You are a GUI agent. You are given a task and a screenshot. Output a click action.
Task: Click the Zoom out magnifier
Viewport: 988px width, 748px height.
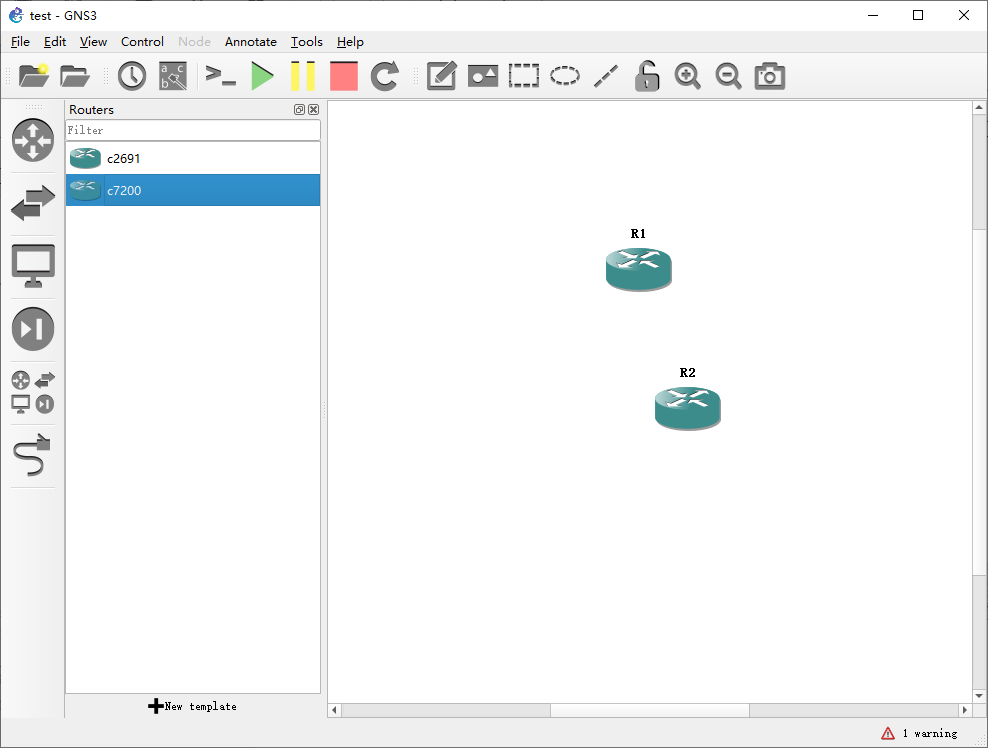pyautogui.click(x=728, y=76)
